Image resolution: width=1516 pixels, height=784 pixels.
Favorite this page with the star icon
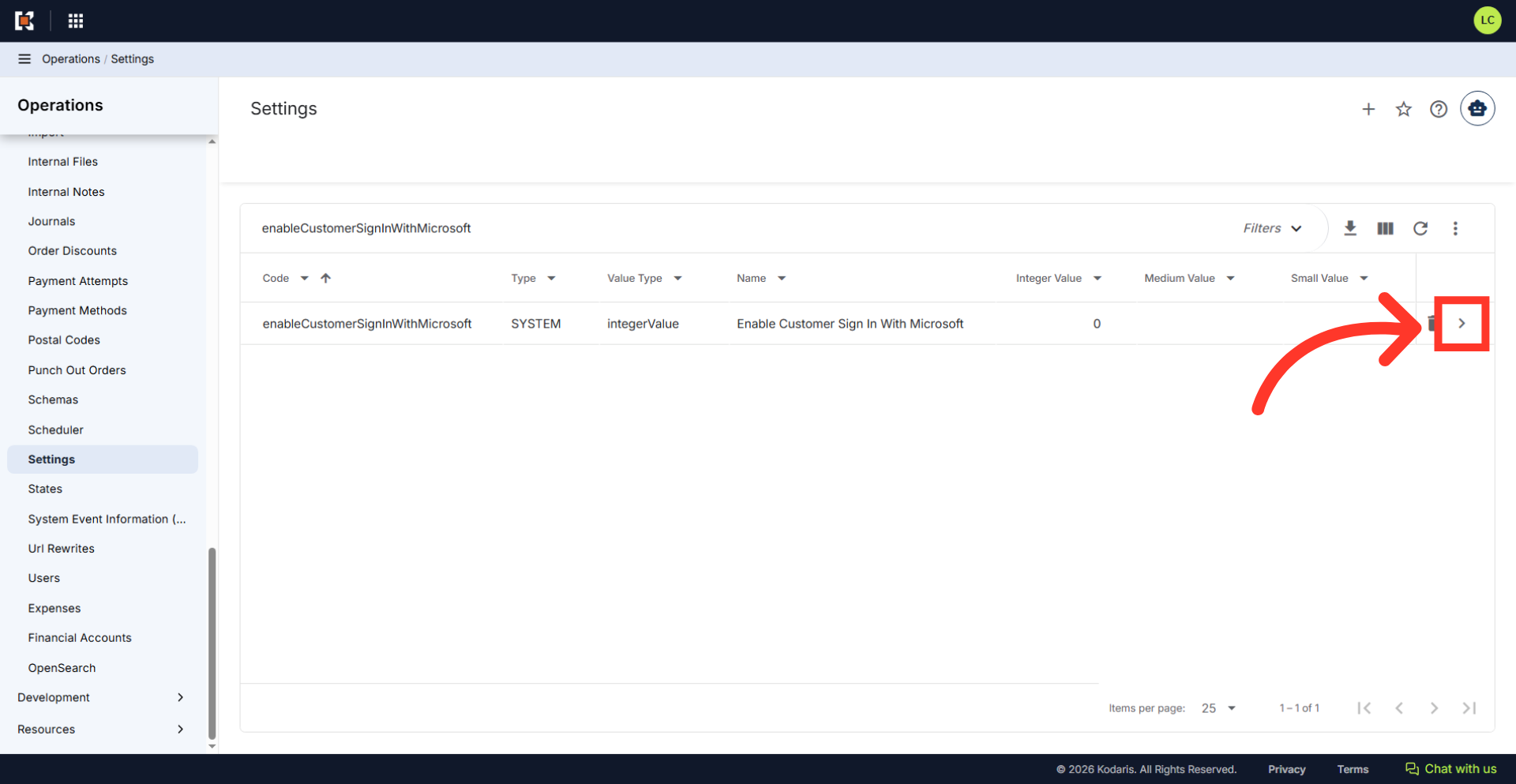coord(1403,109)
